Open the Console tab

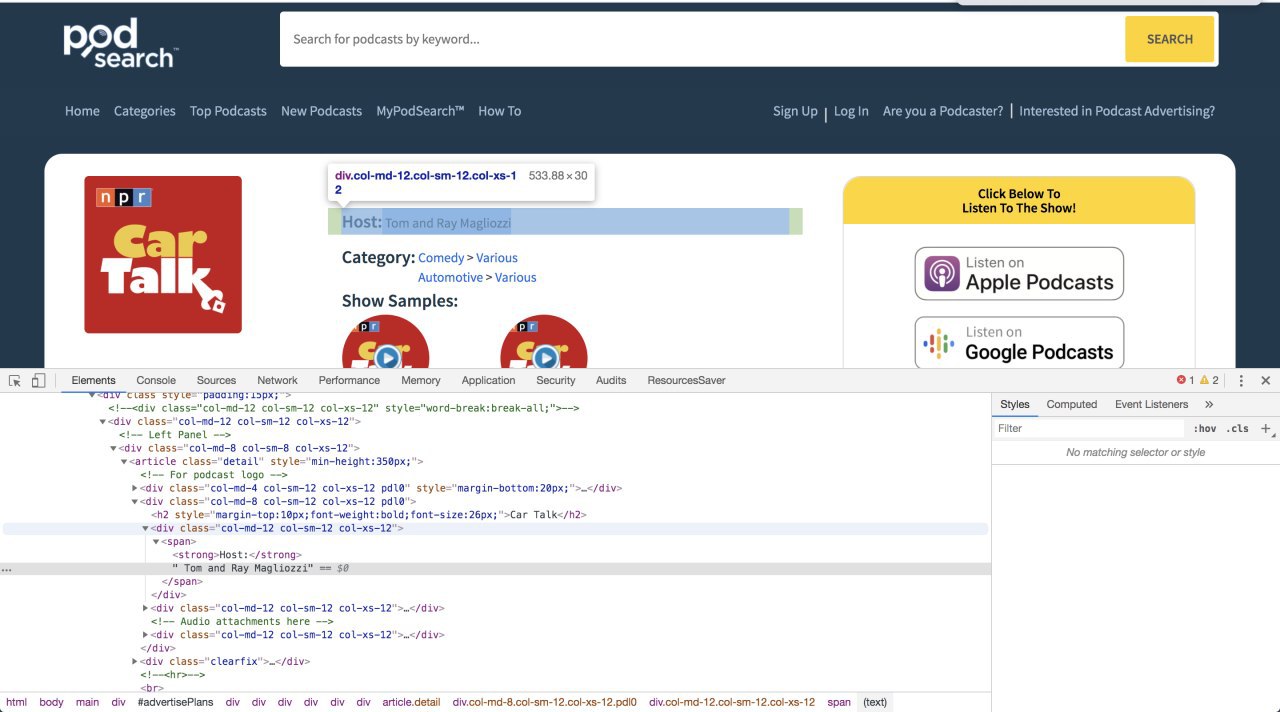(156, 381)
